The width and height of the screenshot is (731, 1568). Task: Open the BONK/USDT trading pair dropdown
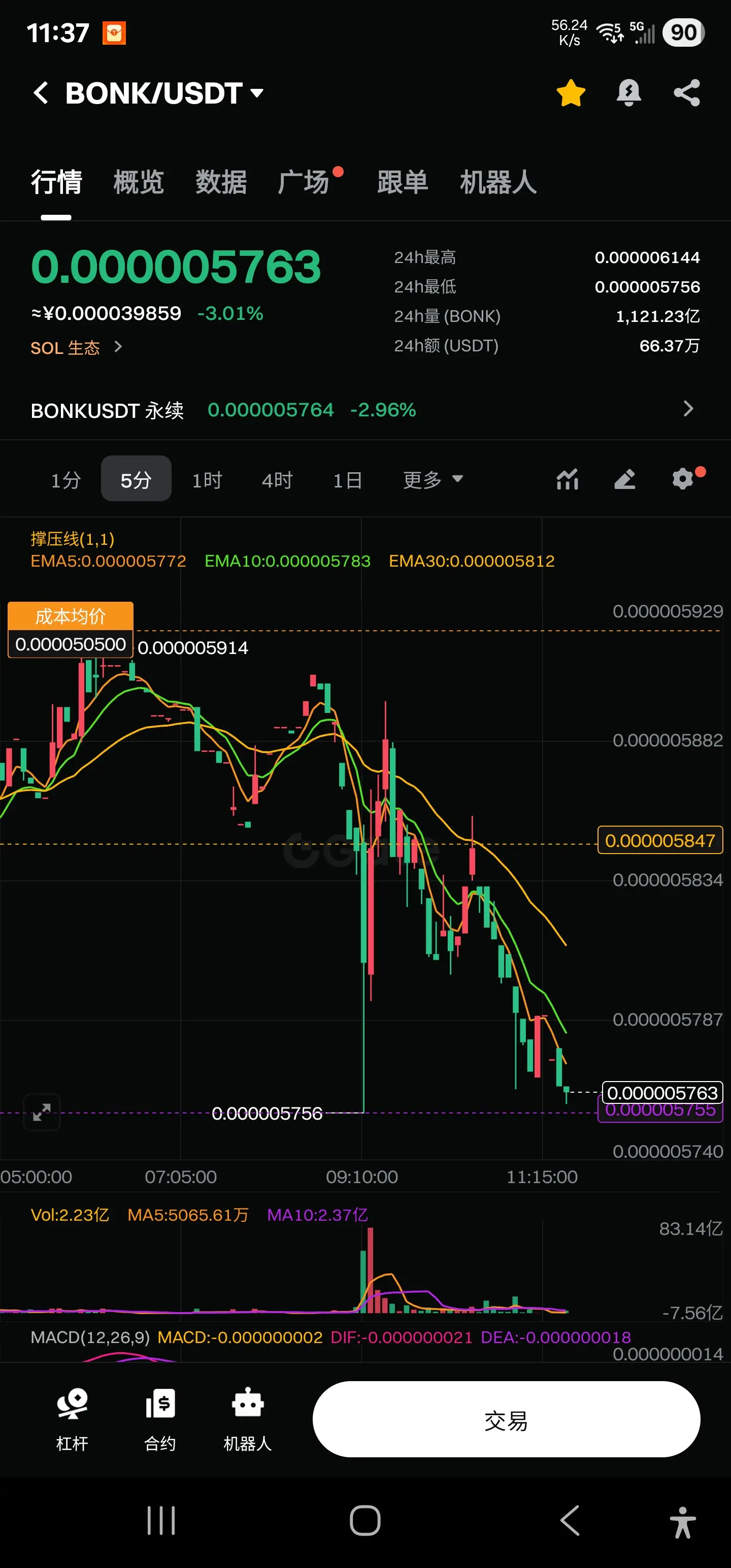(165, 93)
